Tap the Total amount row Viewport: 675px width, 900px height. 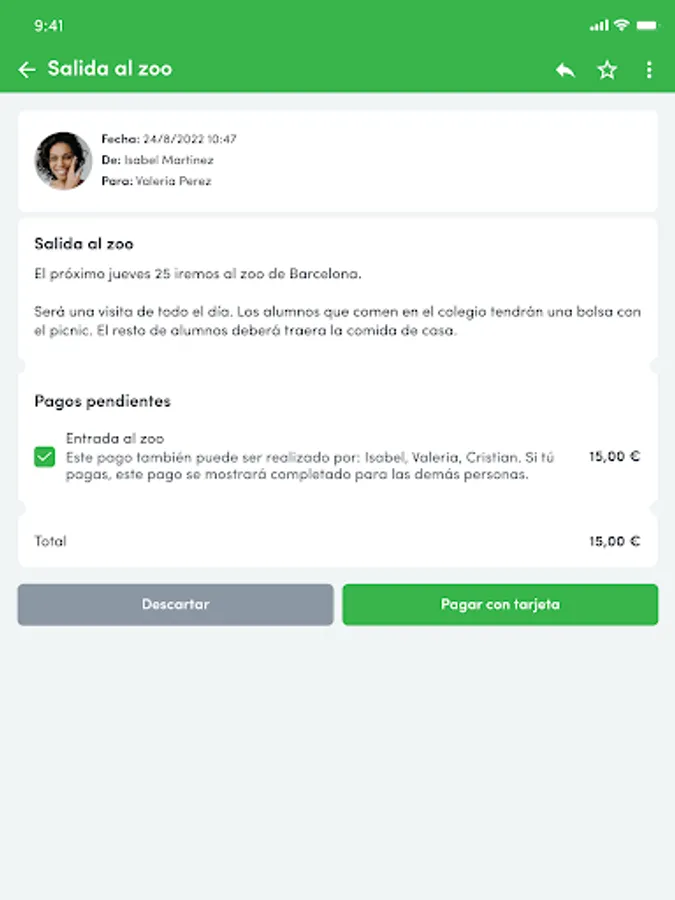coord(337,541)
